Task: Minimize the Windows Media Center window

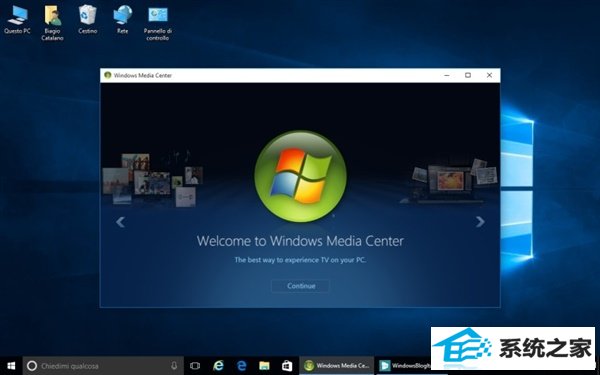Action: [x=447, y=75]
